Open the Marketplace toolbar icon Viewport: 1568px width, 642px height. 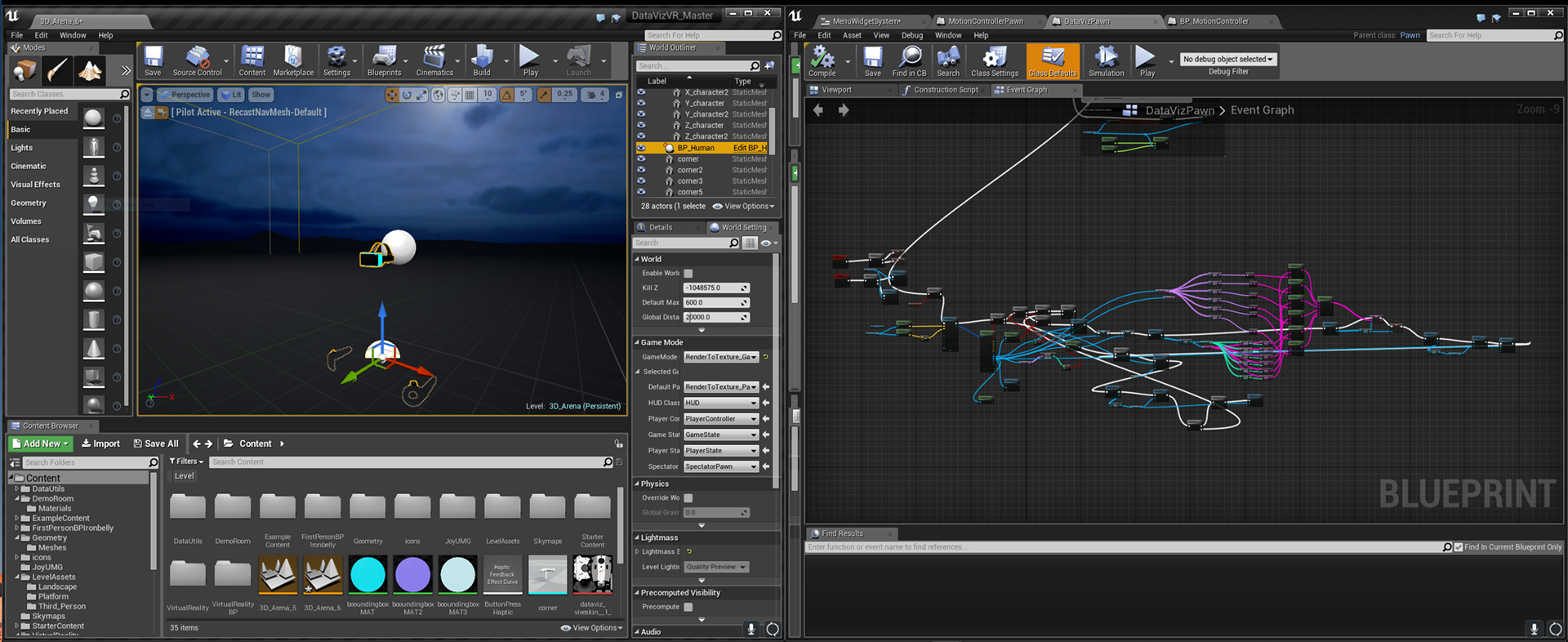coord(293,61)
